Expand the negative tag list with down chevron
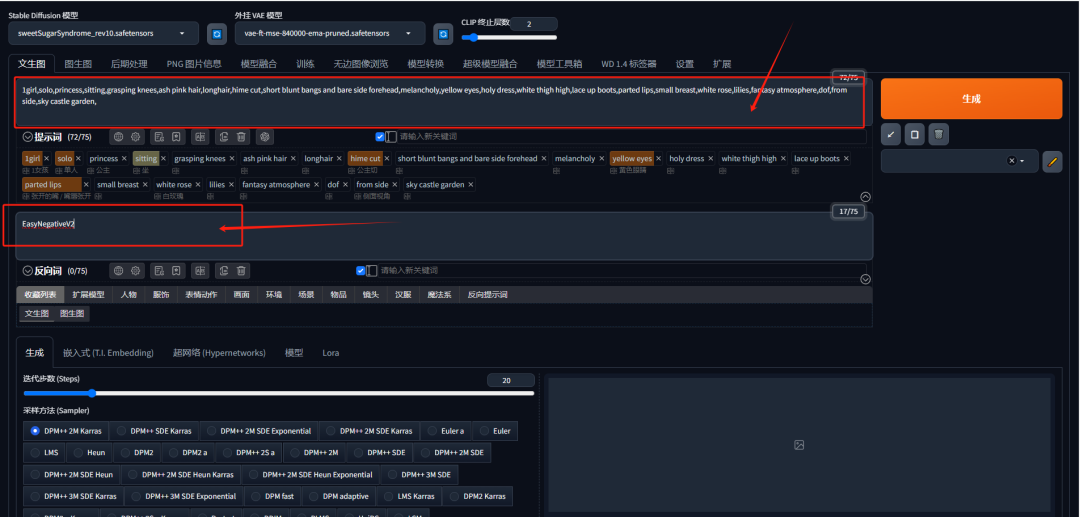Viewport: 1080px width, 517px height. [x=866, y=279]
